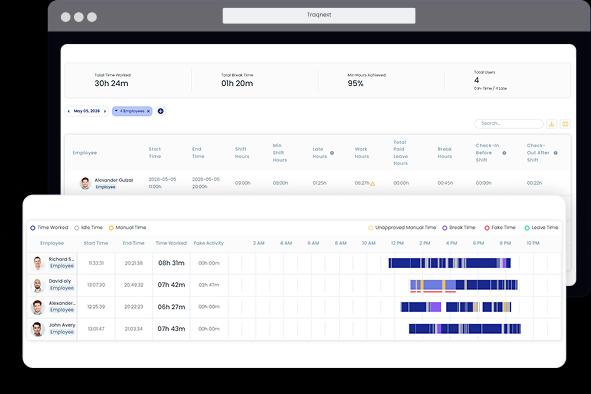Click 07h 42m time worked value

[x=171, y=285]
